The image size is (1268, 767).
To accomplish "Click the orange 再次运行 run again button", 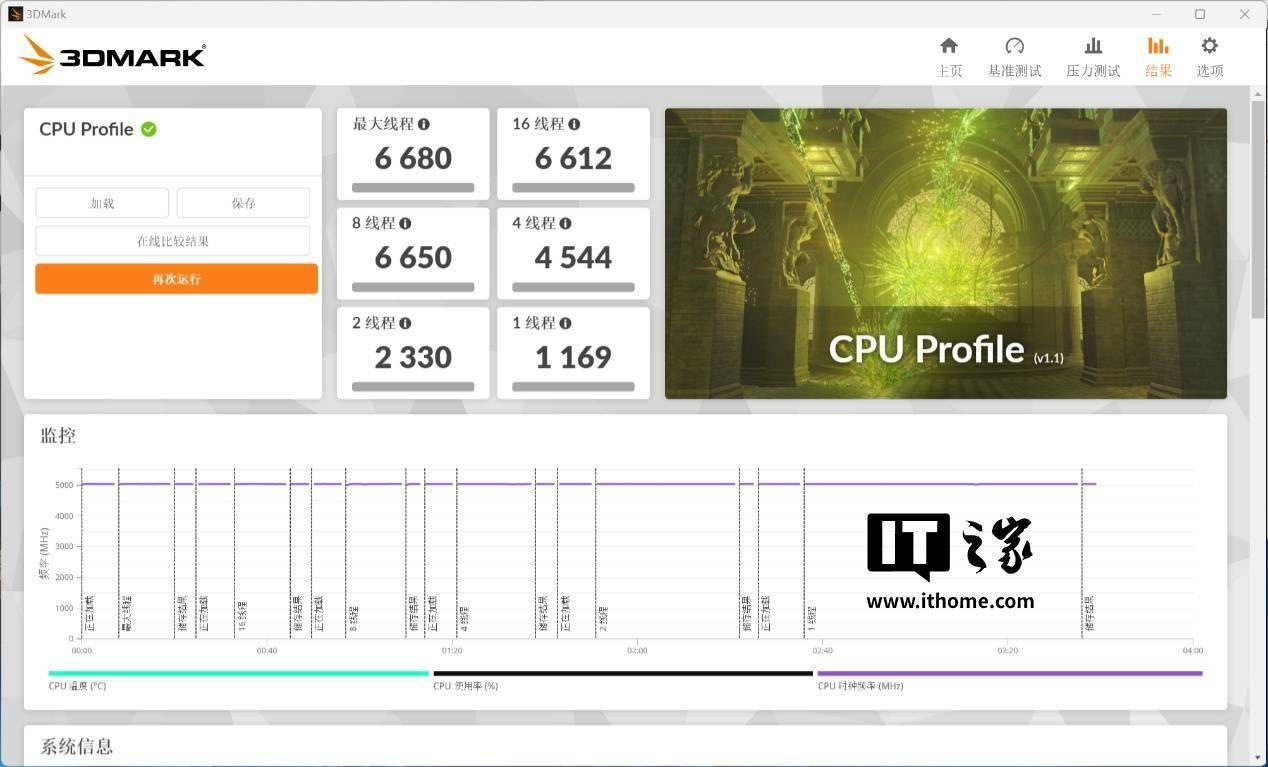I will pos(176,279).
